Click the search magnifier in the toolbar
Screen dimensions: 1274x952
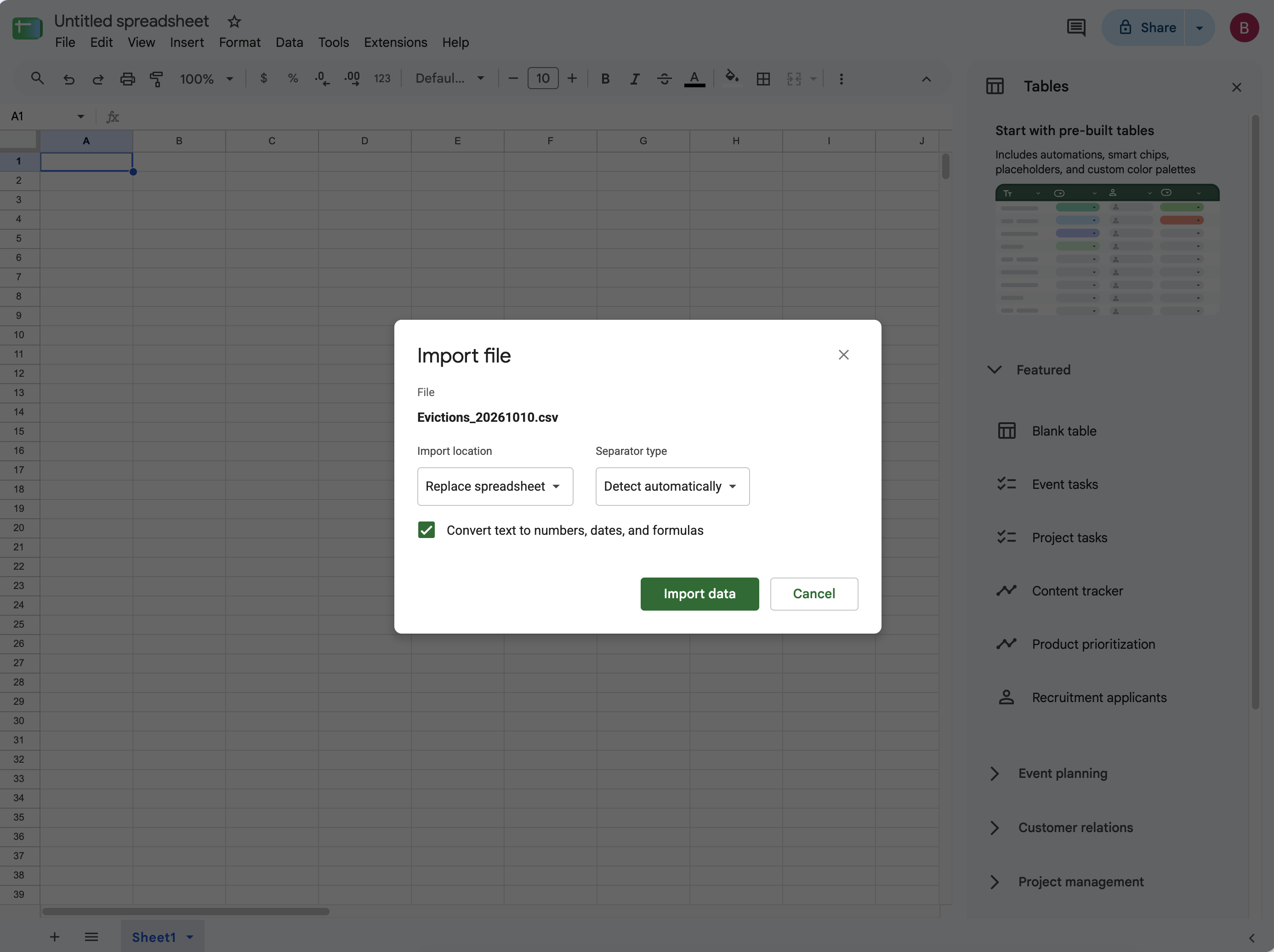click(x=37, y=78)
